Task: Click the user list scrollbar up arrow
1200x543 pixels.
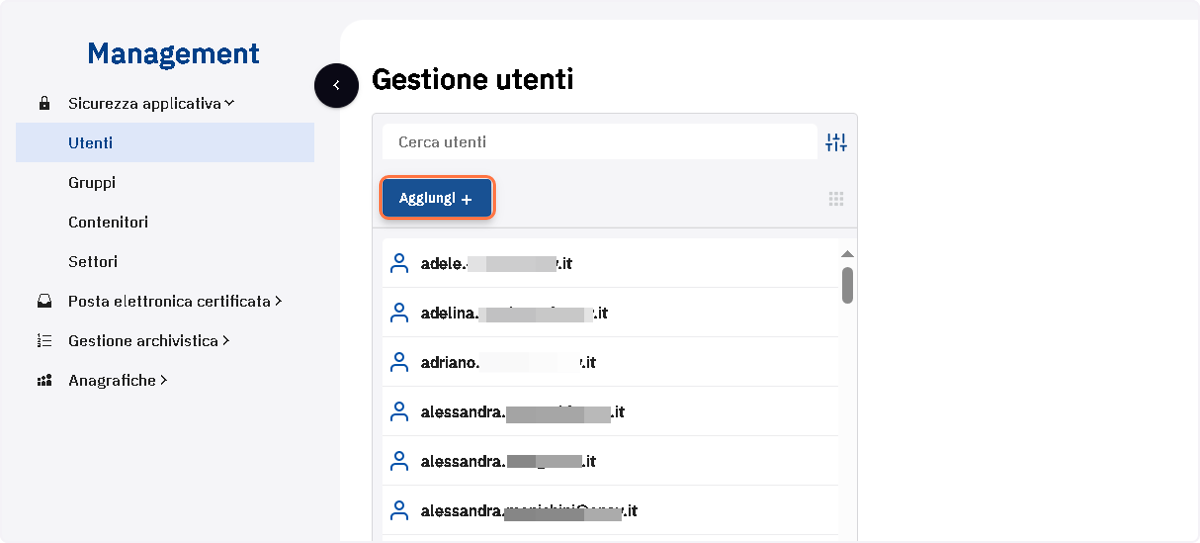Action: tap(847, 255)
